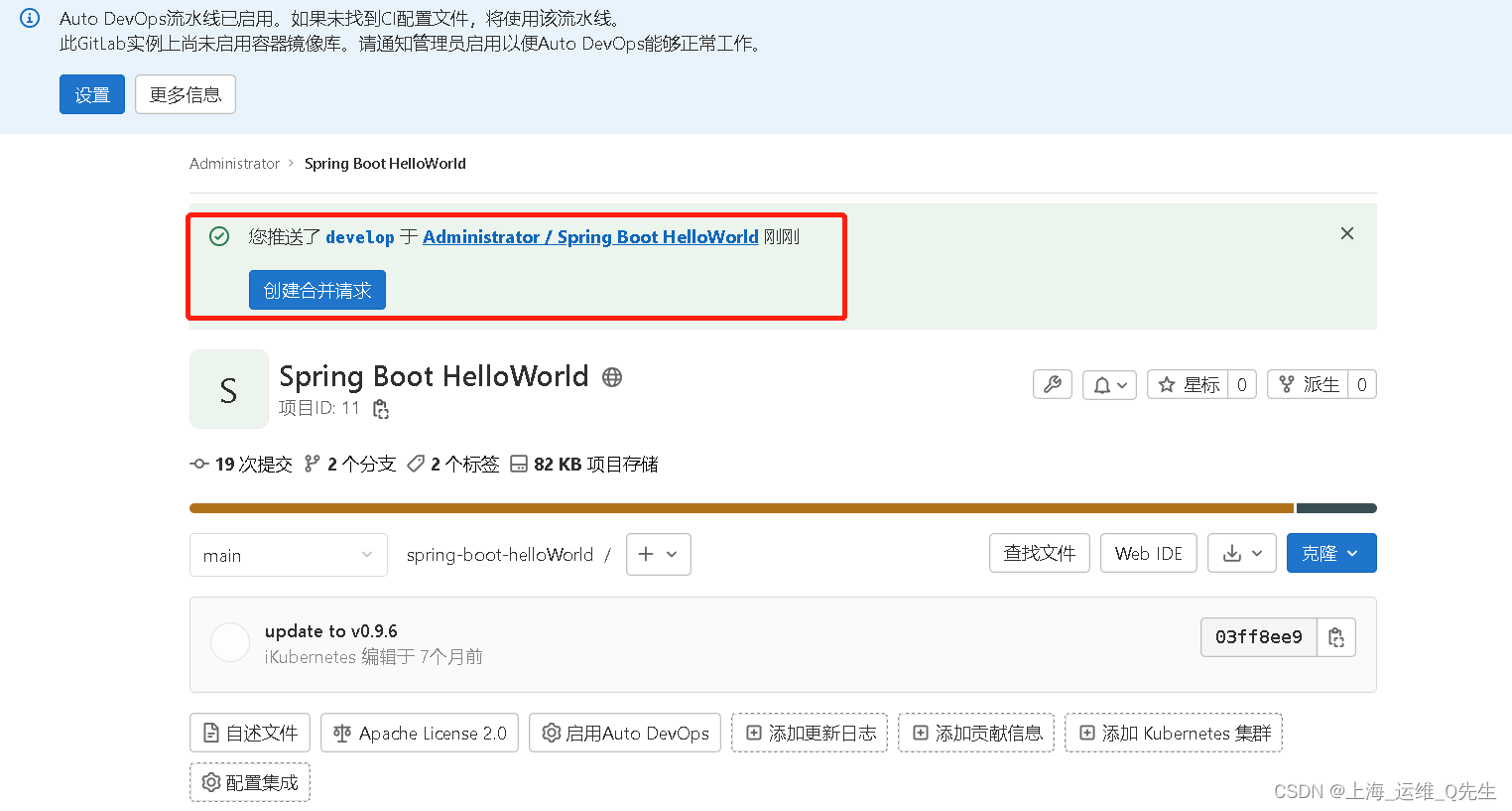View 2 个标签 tags
Image resolution: width=1512 pixels, height=811 pixels.
coord(453,465)
